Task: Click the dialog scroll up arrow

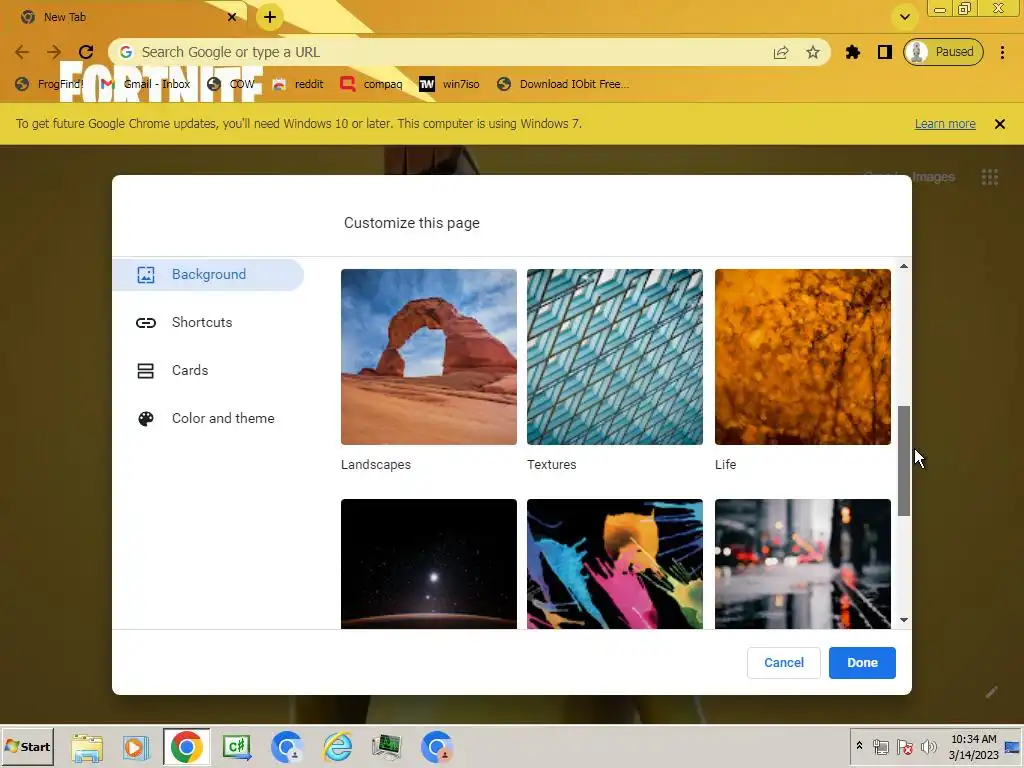Action: (904, 266)
